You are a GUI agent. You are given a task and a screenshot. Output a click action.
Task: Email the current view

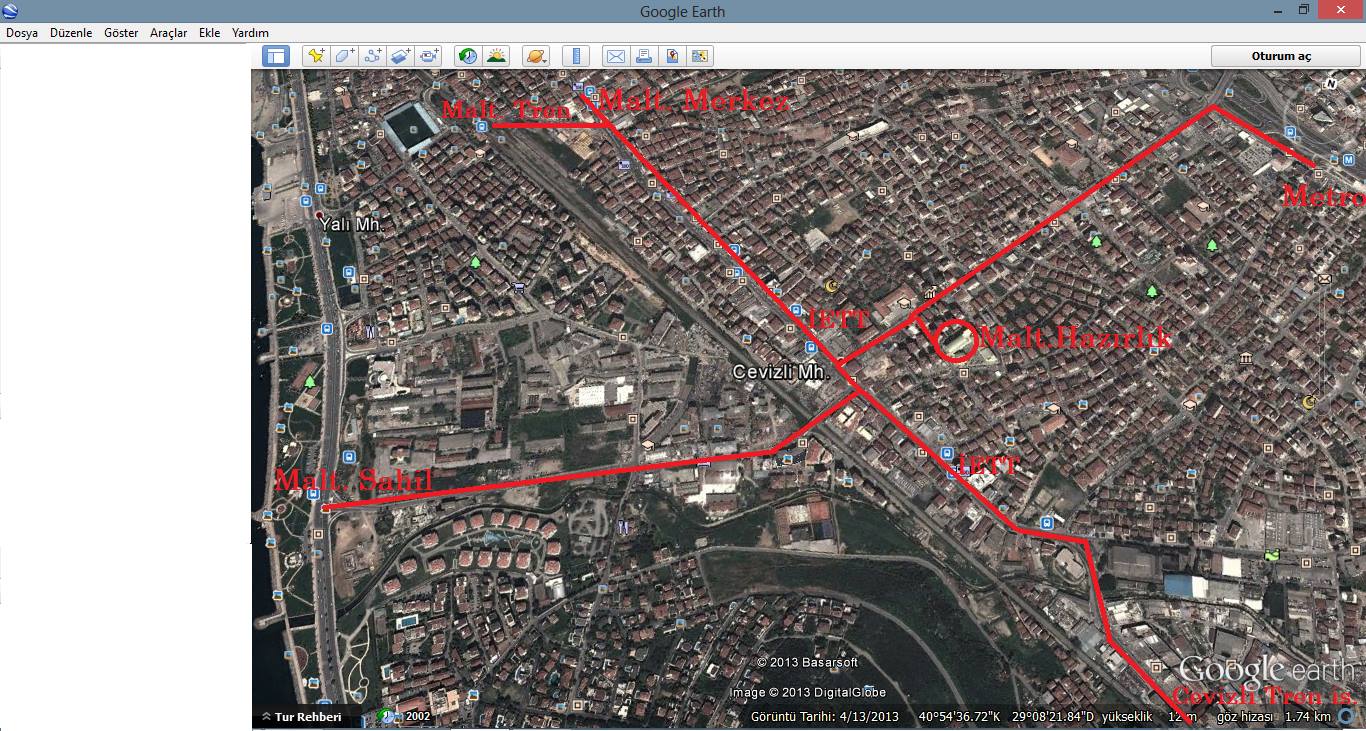(x=615, y=56)
